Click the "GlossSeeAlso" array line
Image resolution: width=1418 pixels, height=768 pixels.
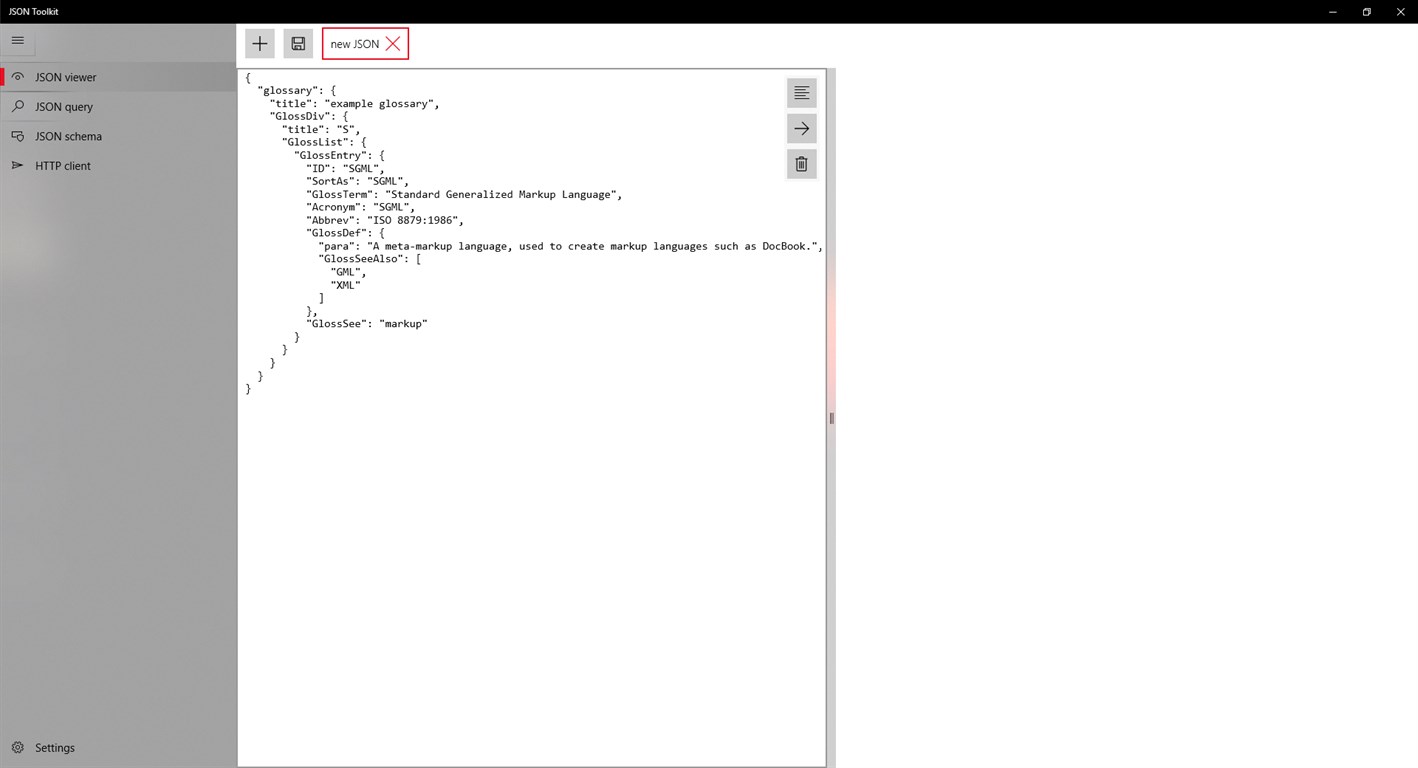(369, 259)
